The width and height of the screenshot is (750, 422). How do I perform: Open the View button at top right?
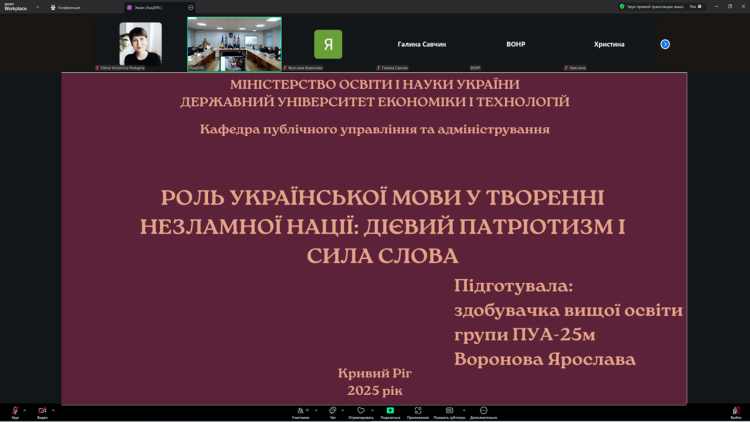693,6
